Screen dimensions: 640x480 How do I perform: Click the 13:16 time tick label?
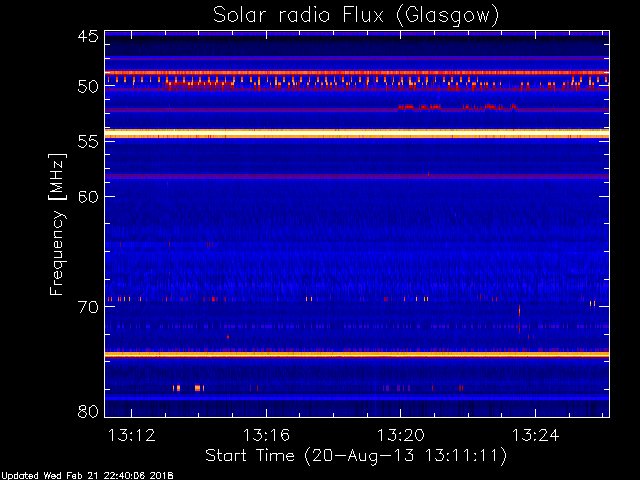pos(266,435)
